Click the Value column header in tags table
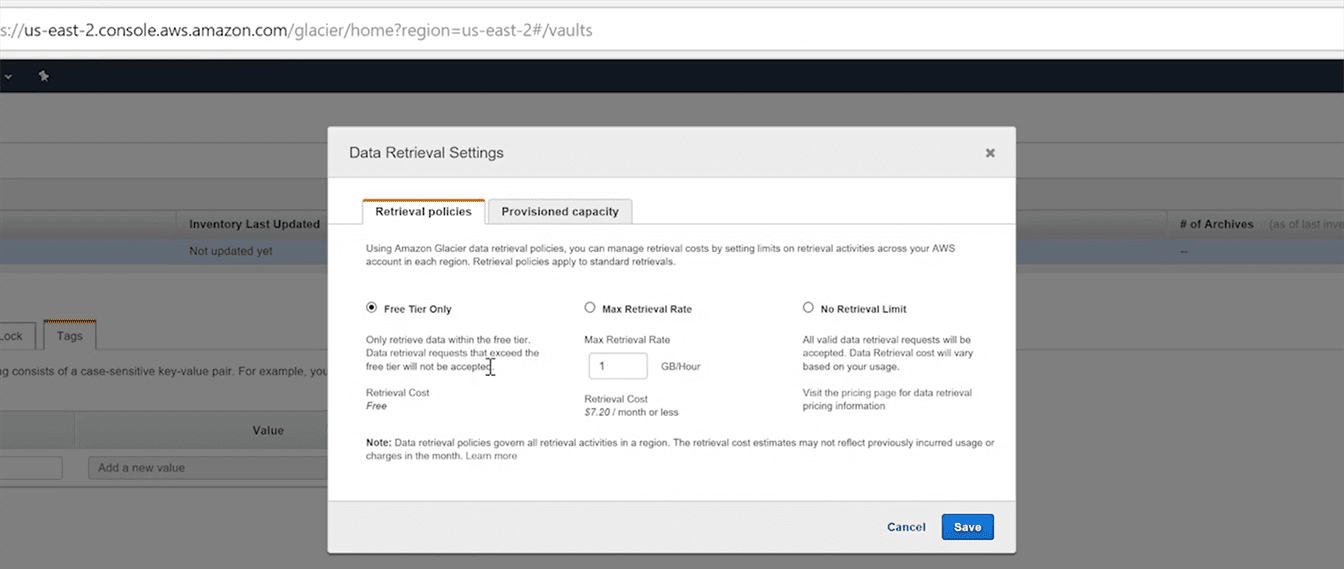Screen dimensions: 1344x569 [267, 430]
